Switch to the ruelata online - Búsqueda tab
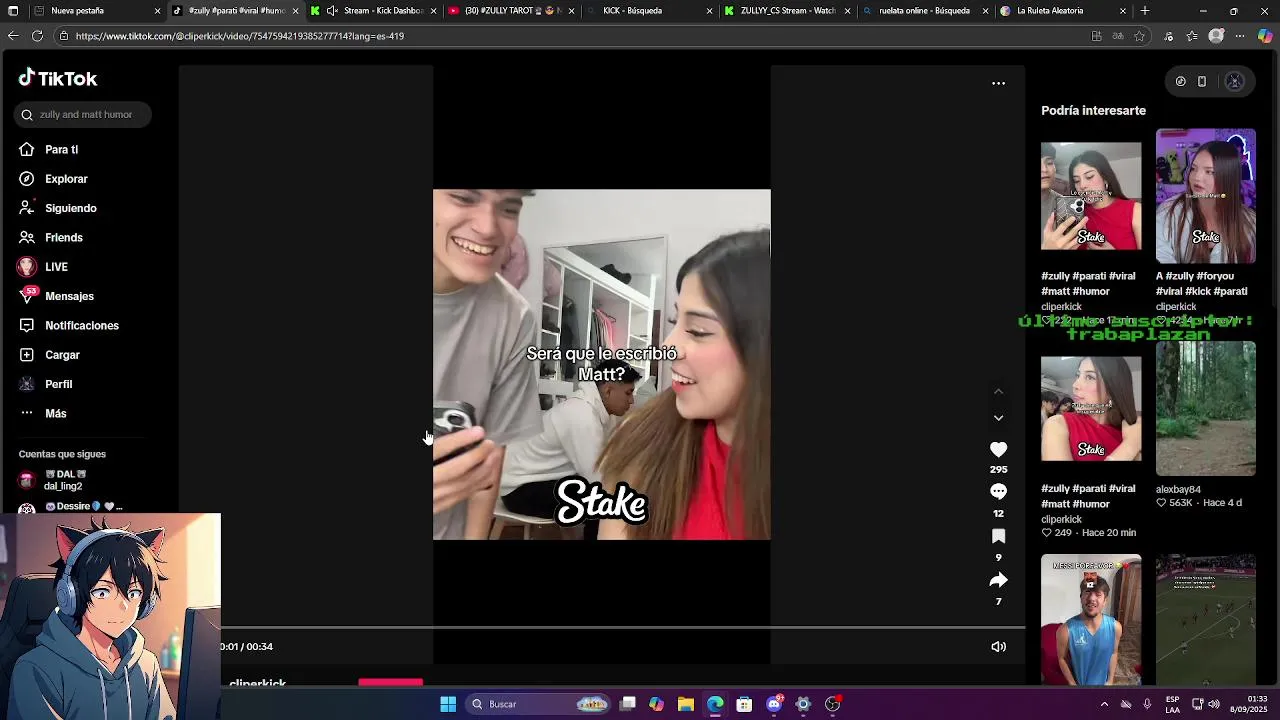 pyautogui.click(x=924, y=11)
